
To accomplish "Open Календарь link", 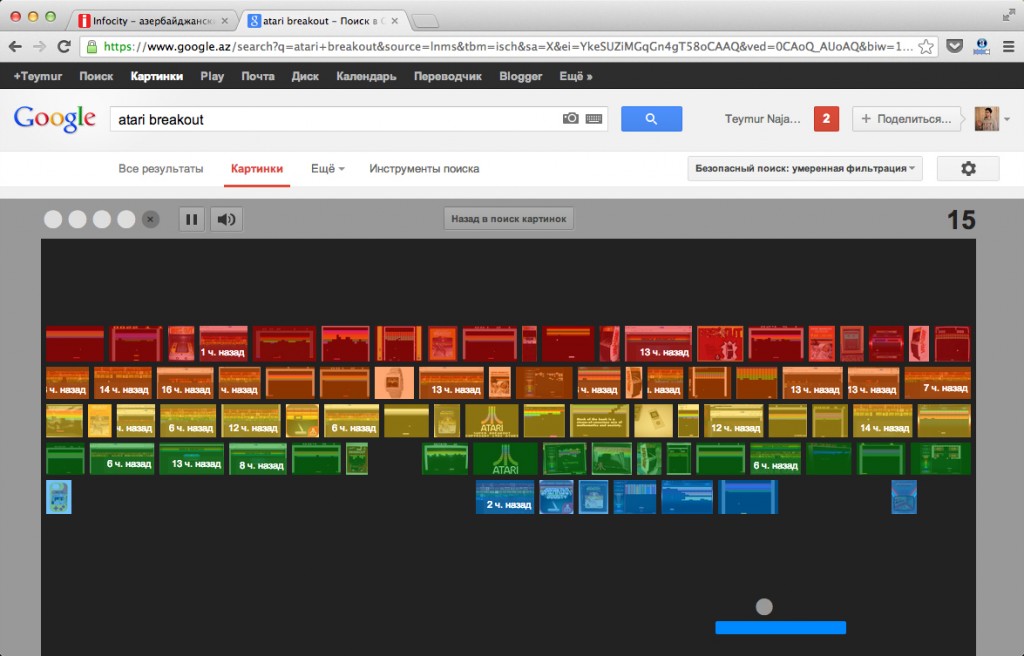I will click(366, 76).
